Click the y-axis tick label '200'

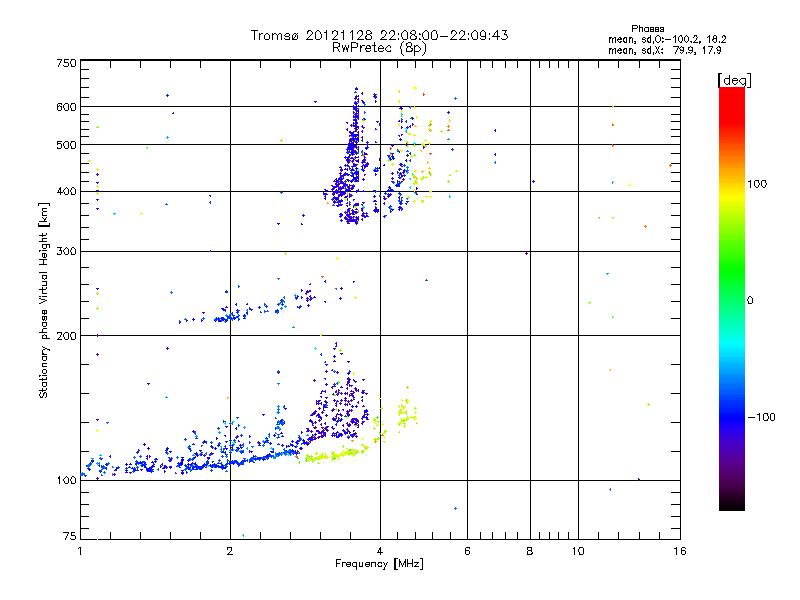pyautogui.click(x=66, y=336)
